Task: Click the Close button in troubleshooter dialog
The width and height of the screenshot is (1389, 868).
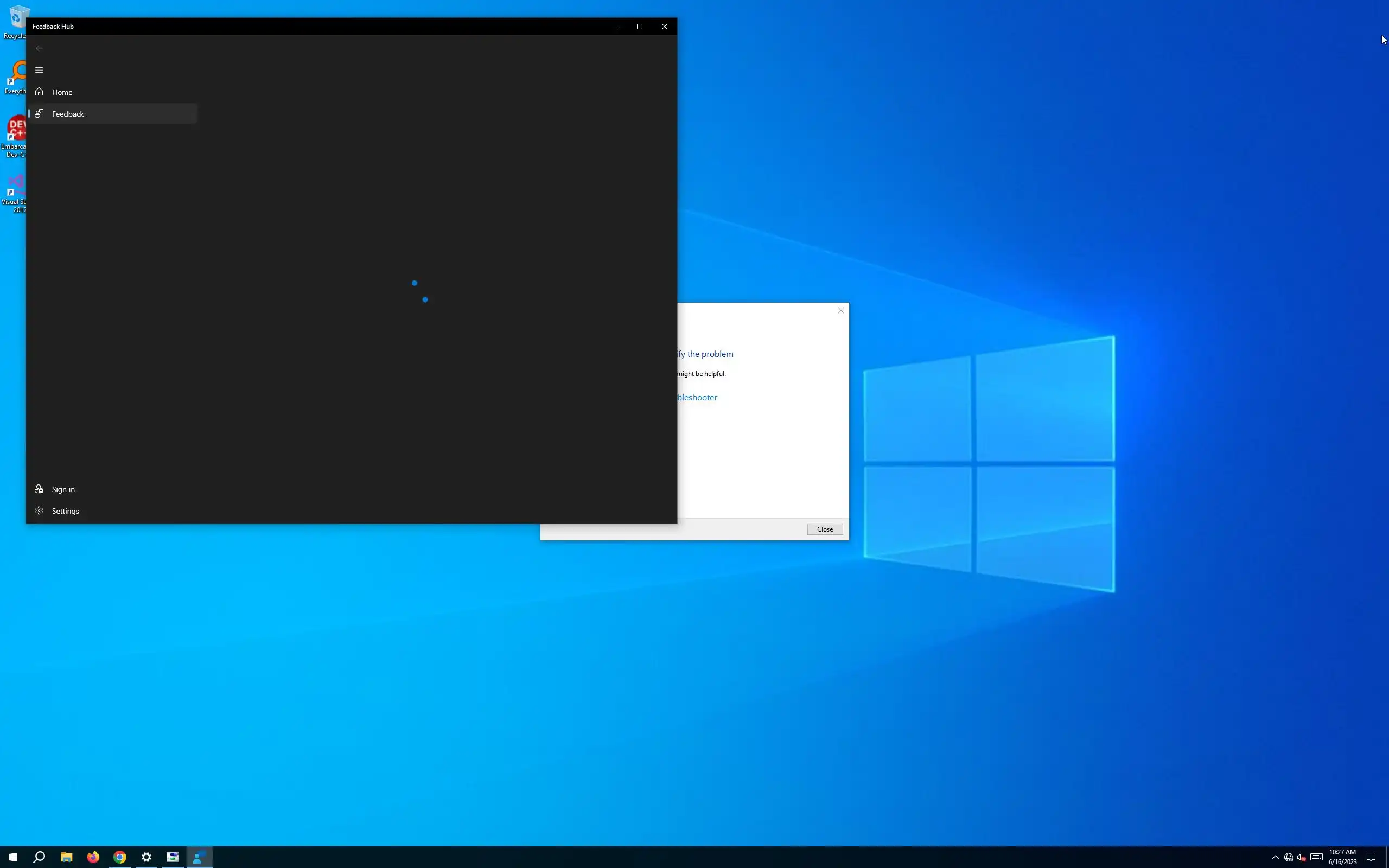Action: click(824, 529)
